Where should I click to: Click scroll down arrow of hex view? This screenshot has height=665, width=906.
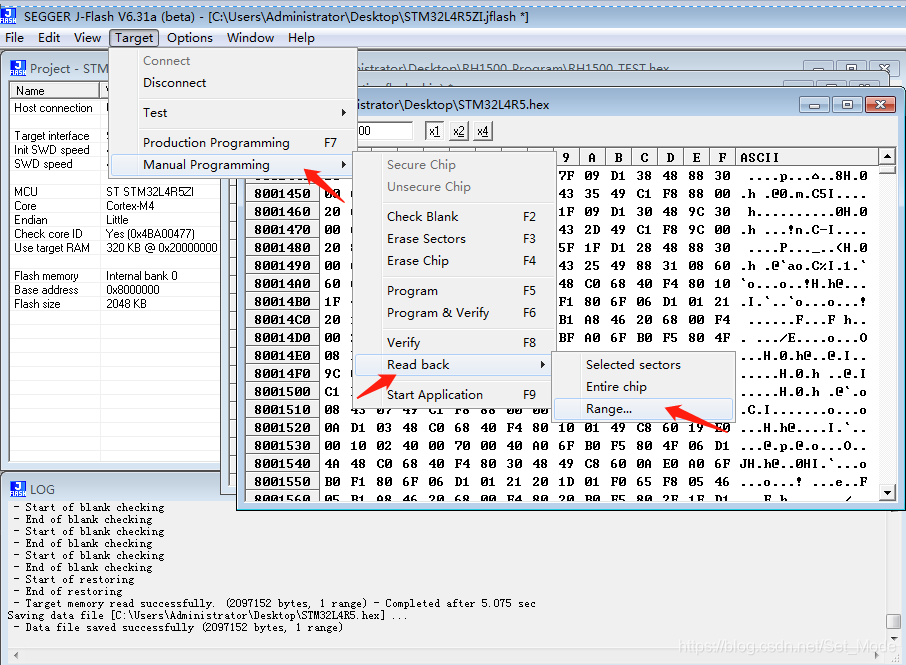point(887,492)
